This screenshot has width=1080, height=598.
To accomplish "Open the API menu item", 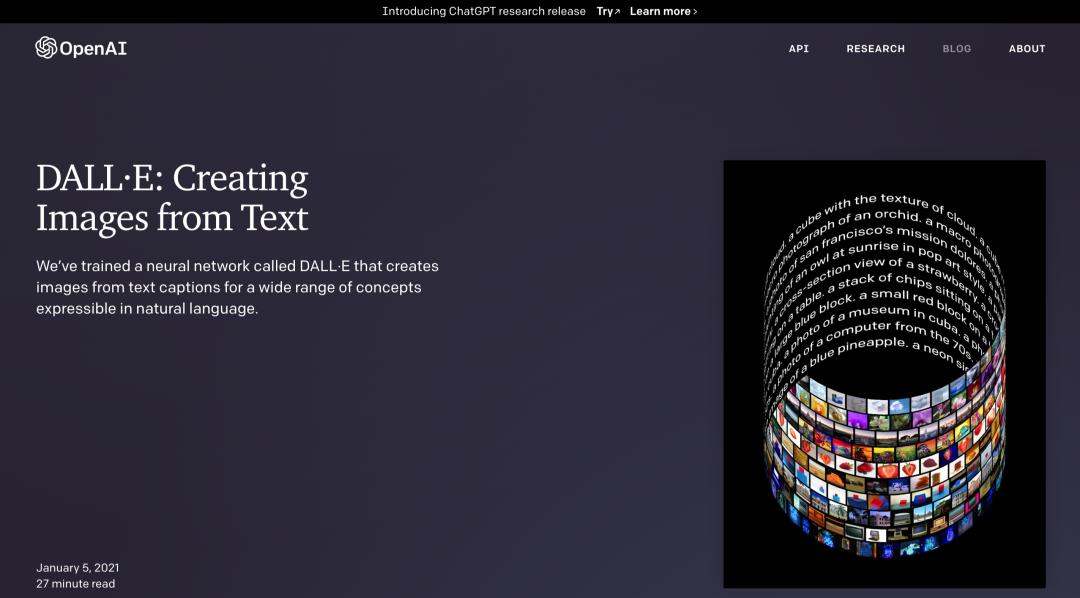I will click(798, 49).
